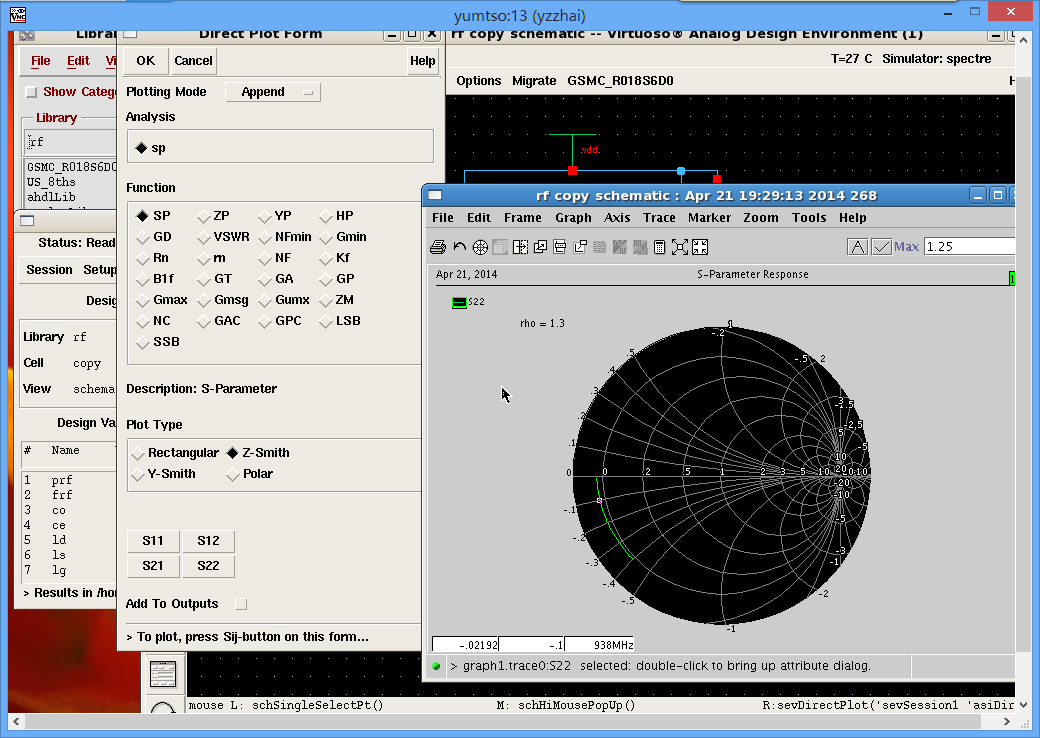1040x738 pixels.
Task: Click the undo arrow icon
Action: coord(459,247)
